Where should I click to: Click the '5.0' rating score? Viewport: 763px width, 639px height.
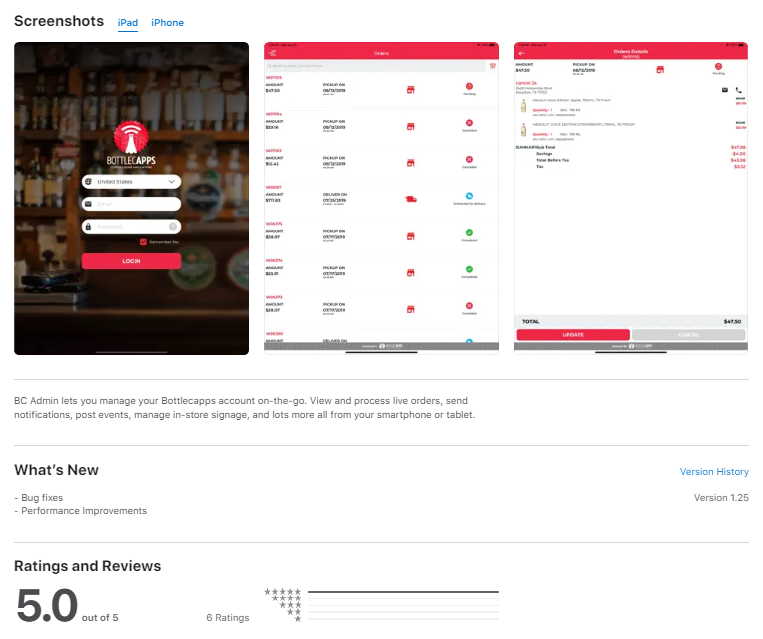47,605
